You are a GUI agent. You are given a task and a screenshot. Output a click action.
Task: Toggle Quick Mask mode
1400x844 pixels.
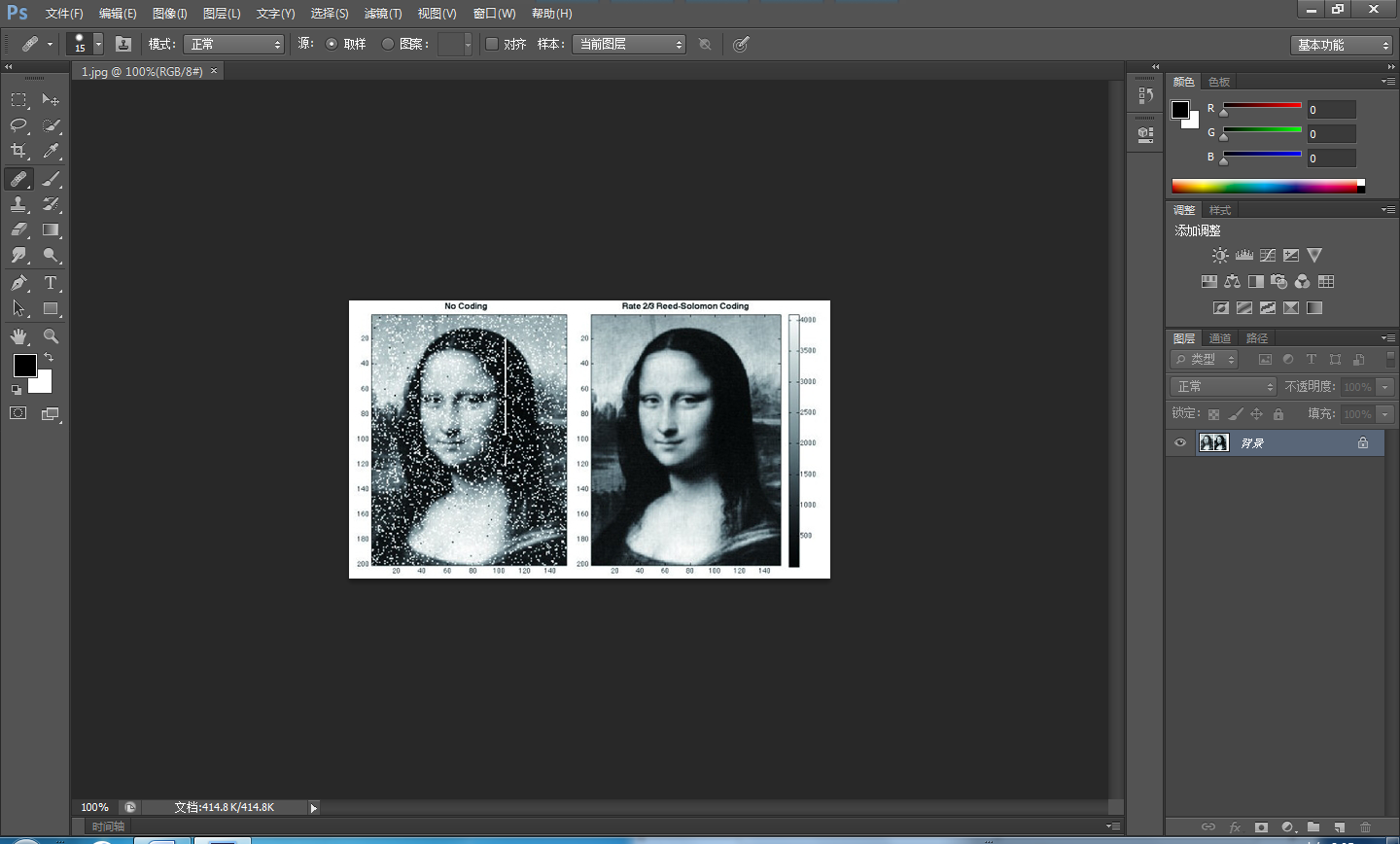coord(18,413)
